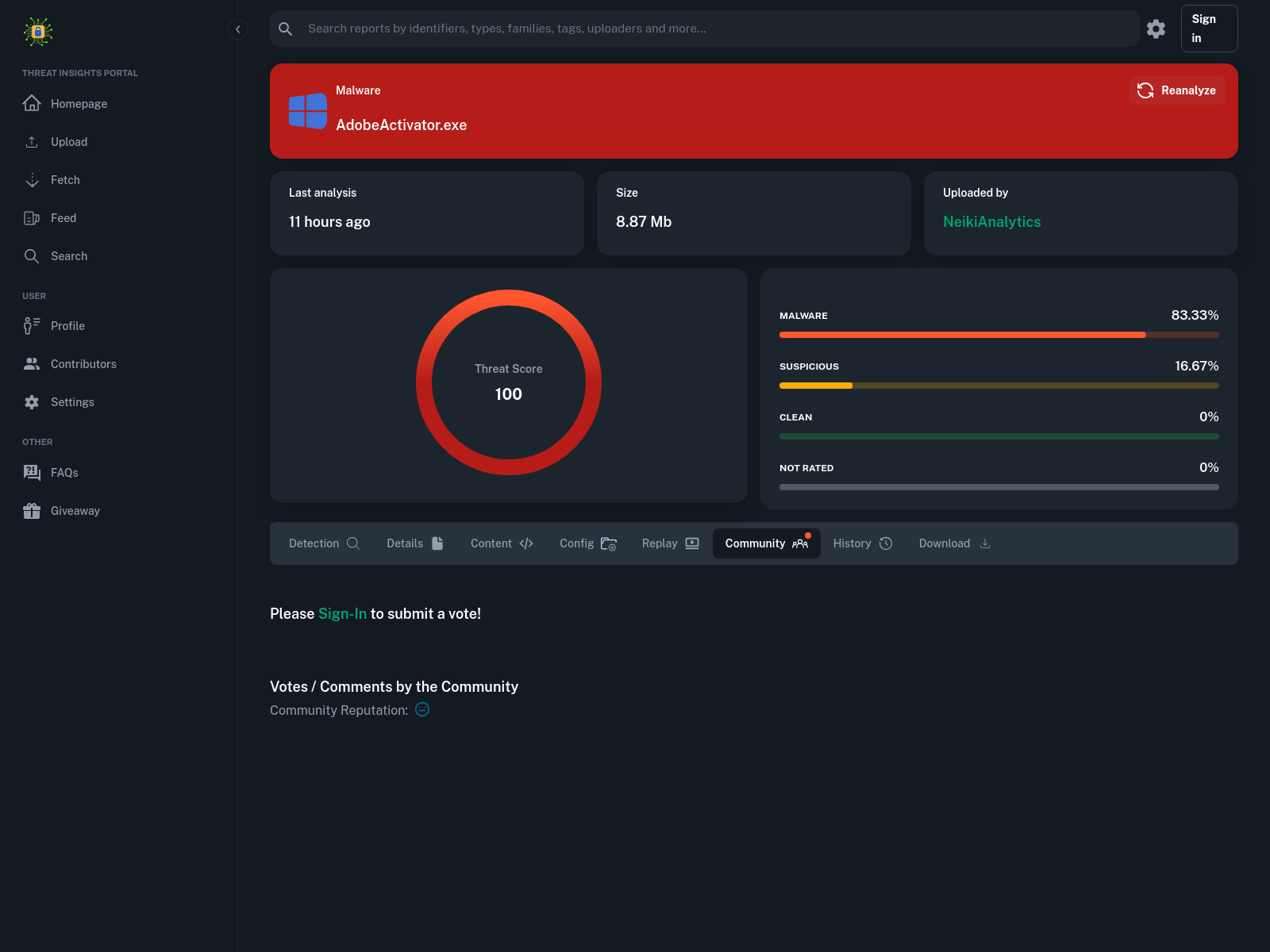Click the magnifier icon in search bar

click(x=286, y=29)
